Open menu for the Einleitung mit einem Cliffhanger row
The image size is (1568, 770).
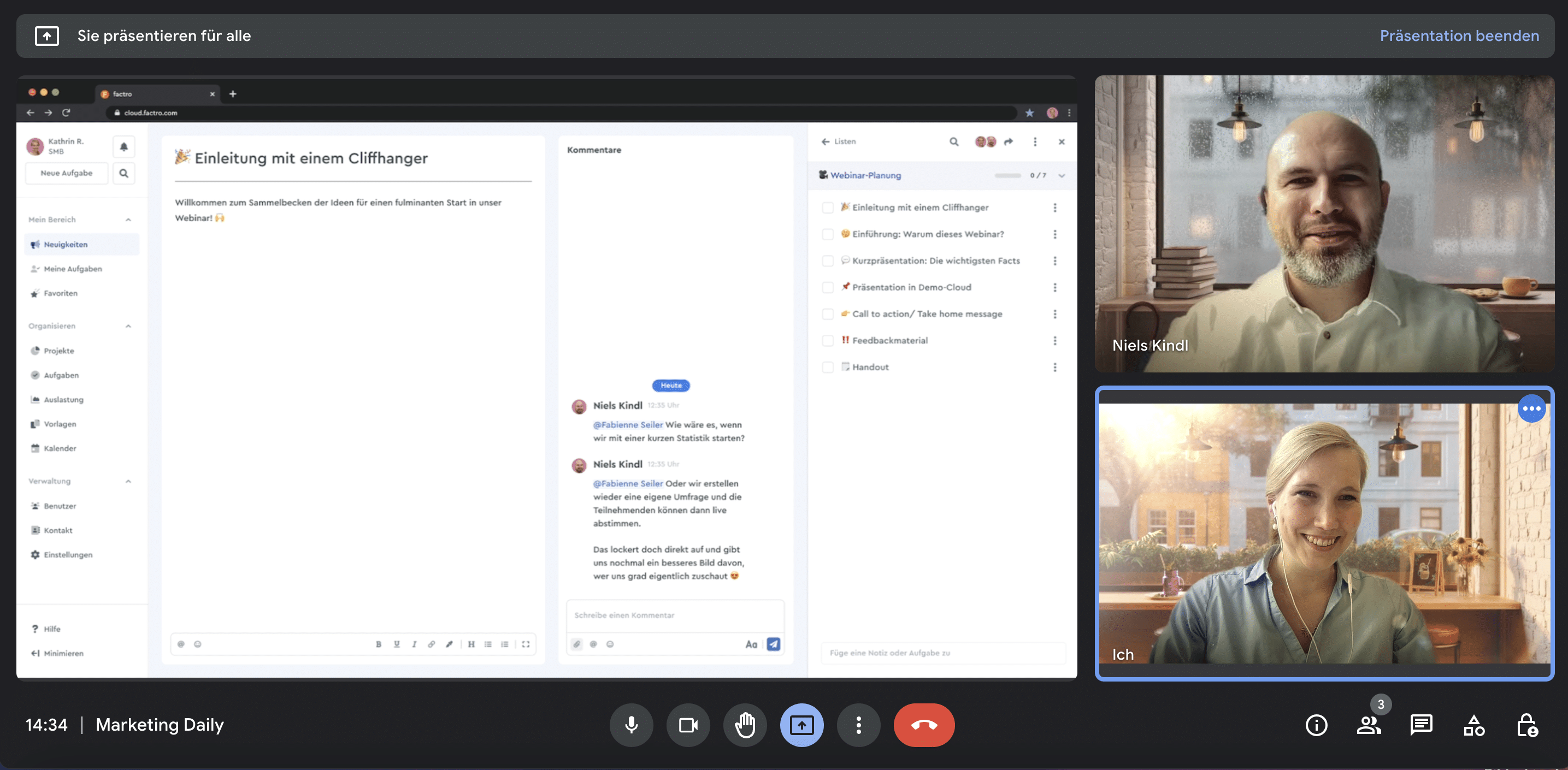pyautogui.click(x=1055, y=208)
